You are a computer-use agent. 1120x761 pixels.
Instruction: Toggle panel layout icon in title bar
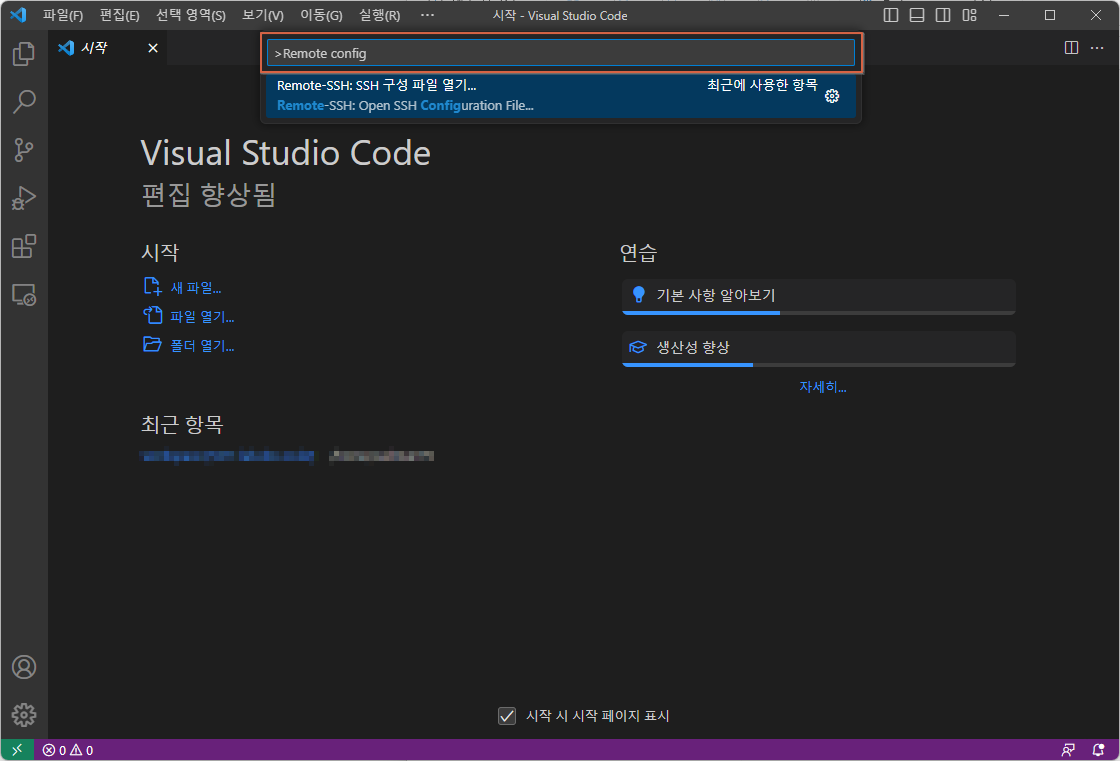point(917,15)
